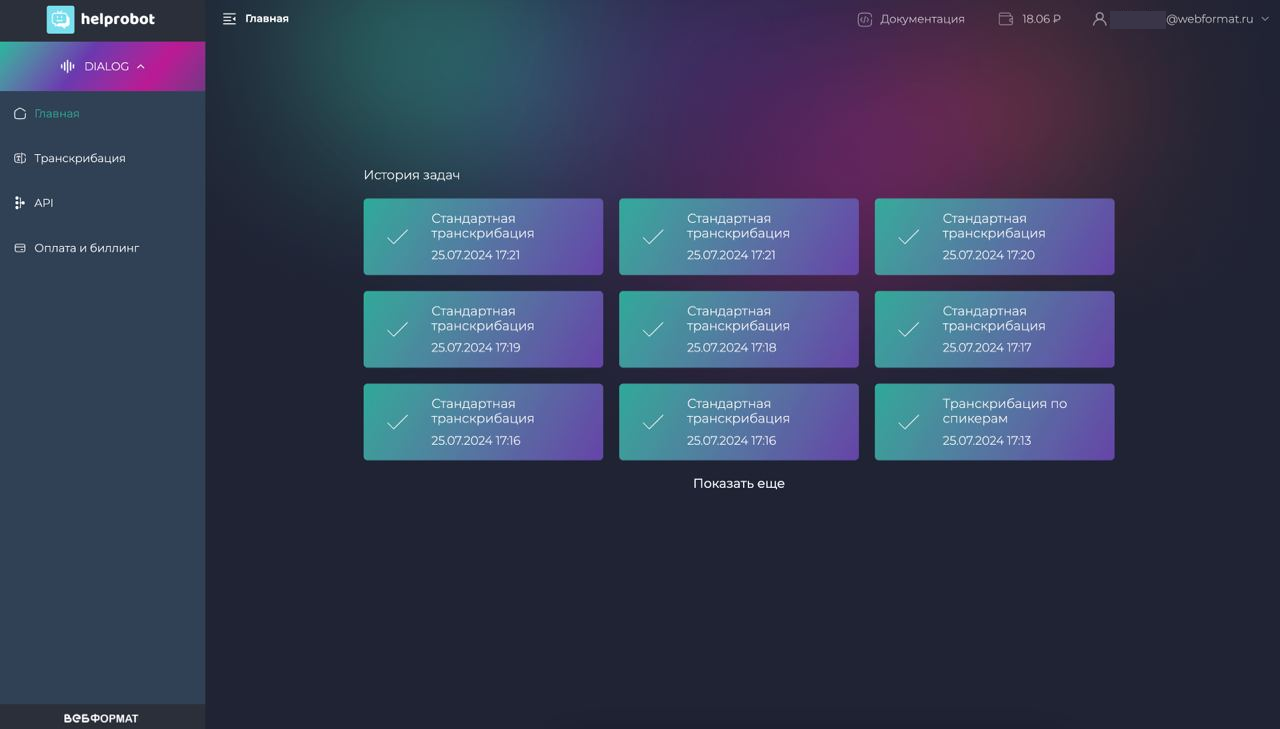Open the Документация link

[x=922, y=19]
